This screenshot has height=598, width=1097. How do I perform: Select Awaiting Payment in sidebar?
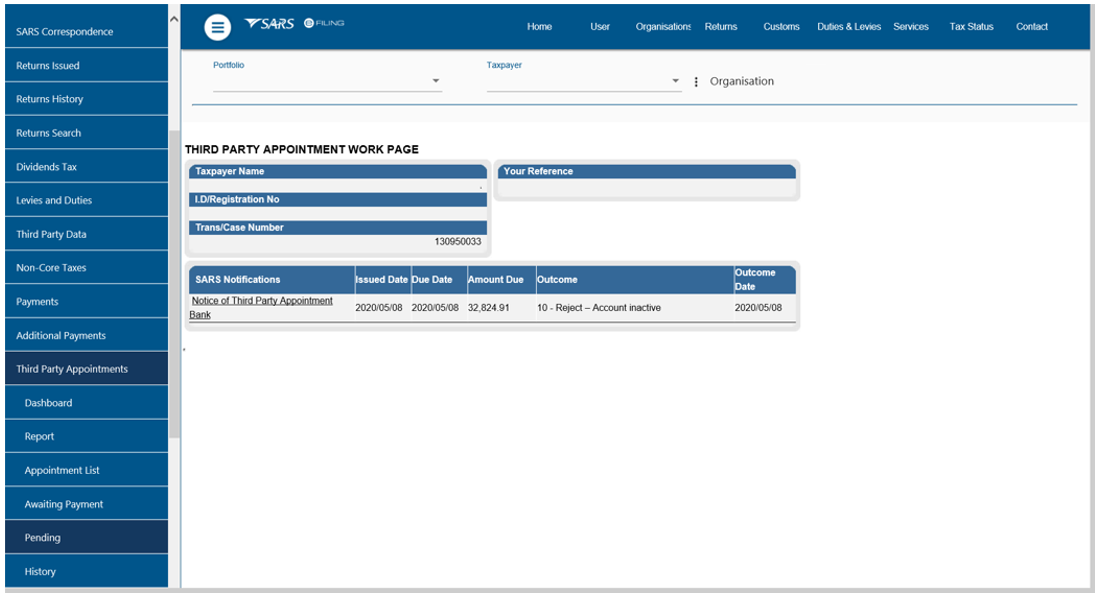pos(64,505)
